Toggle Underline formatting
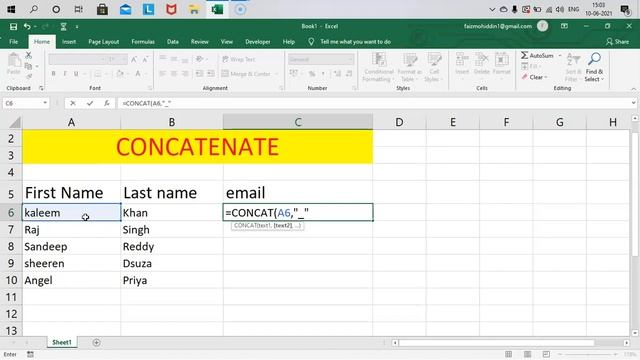Image resolution: width=640 pixels, height=360 pixels. (x=76, y=74)
